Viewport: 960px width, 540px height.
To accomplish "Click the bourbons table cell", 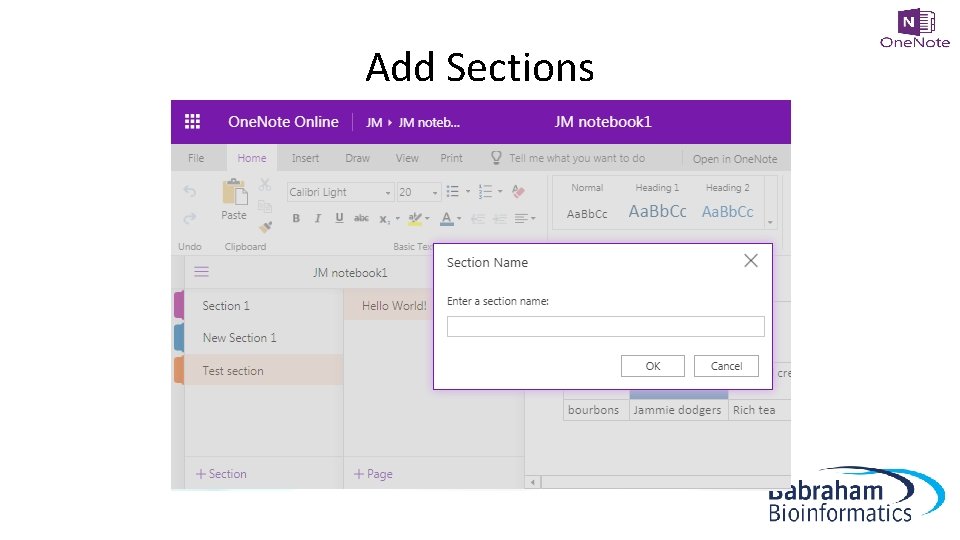I will [596, 410].
